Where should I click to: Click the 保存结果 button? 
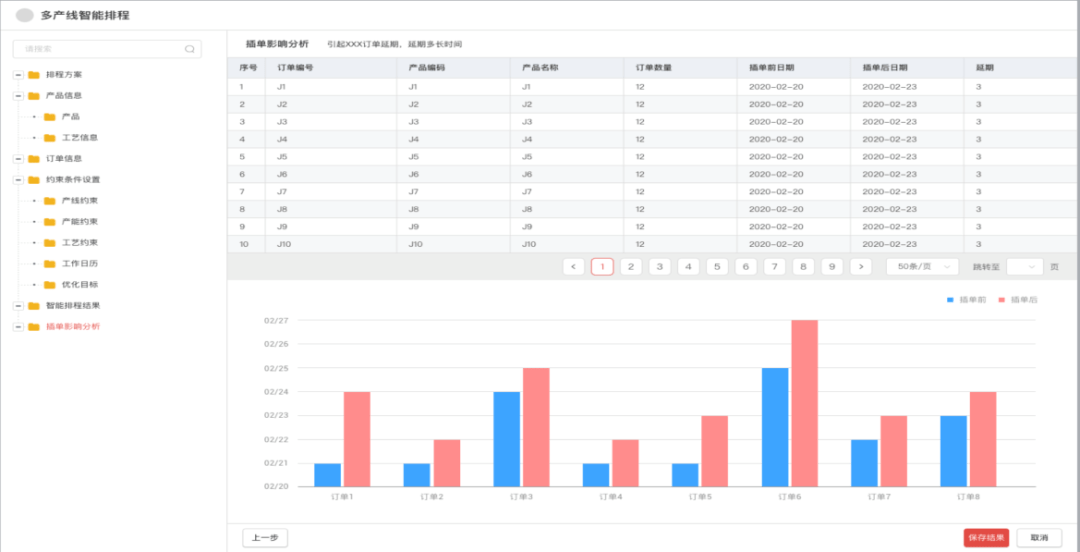coord(986,538)
